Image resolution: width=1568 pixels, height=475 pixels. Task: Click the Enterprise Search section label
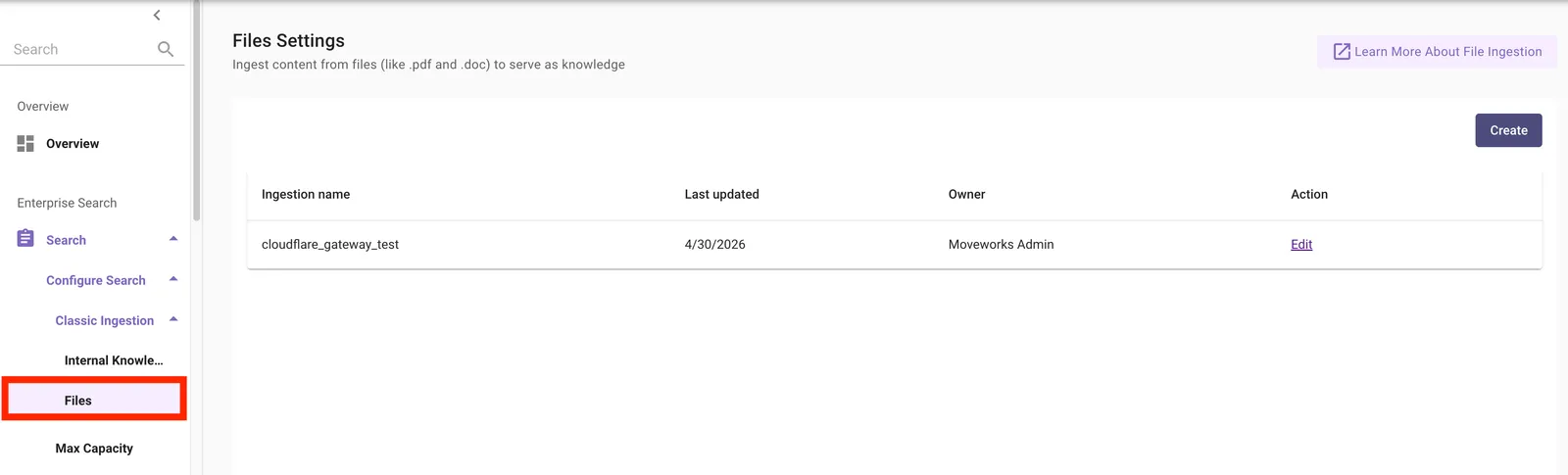[67, 203]
